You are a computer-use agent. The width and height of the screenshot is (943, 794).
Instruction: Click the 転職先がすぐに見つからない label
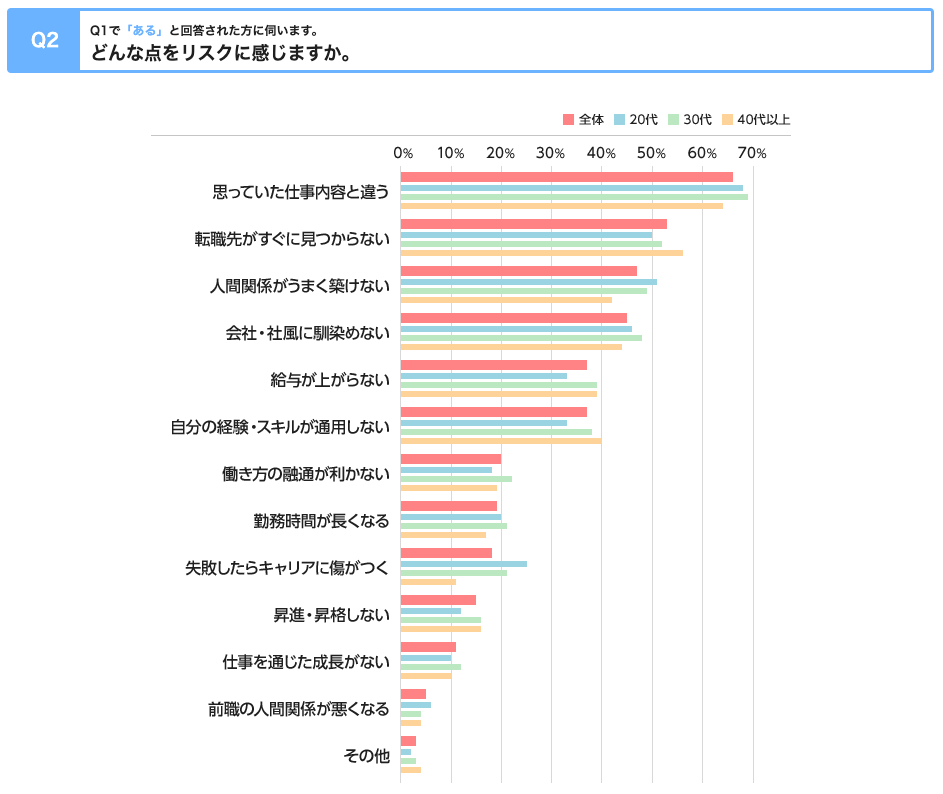pyautogui.click(x=292, y=239)
